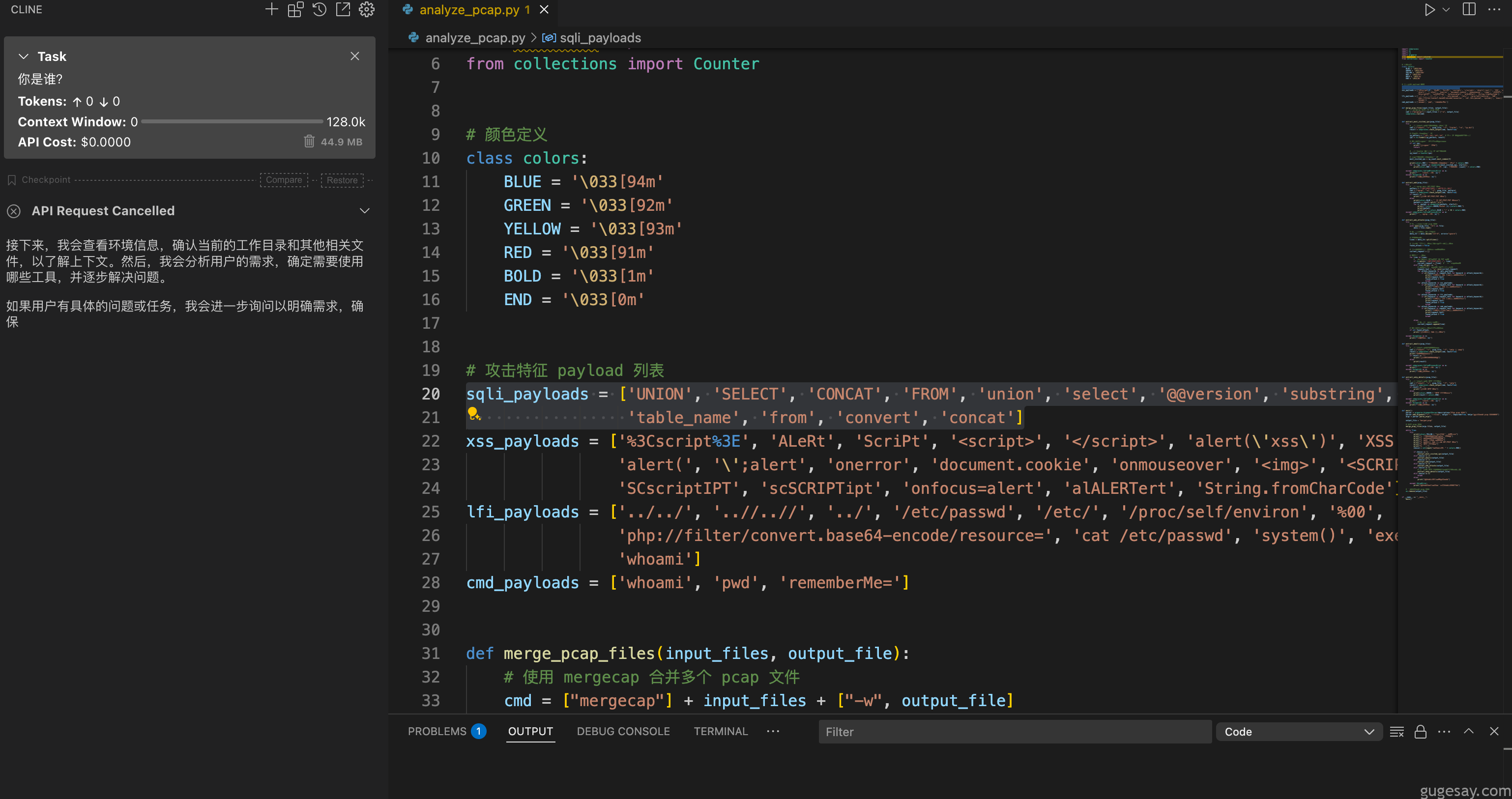
Task: Click 'API Cost: $0.0000' text
Action: coord(74,142)
